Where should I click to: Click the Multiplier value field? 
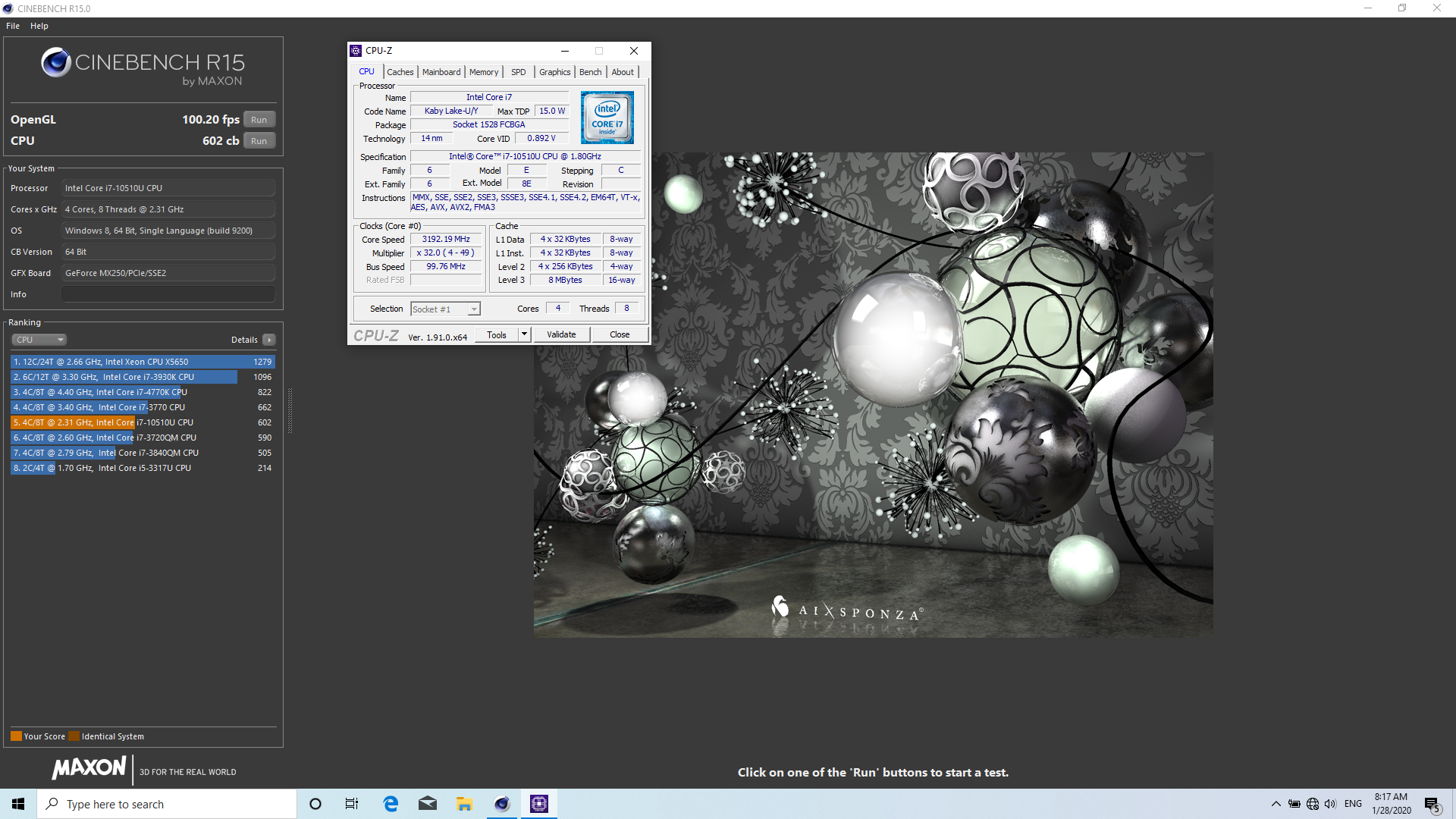click(x=446, y=253)
